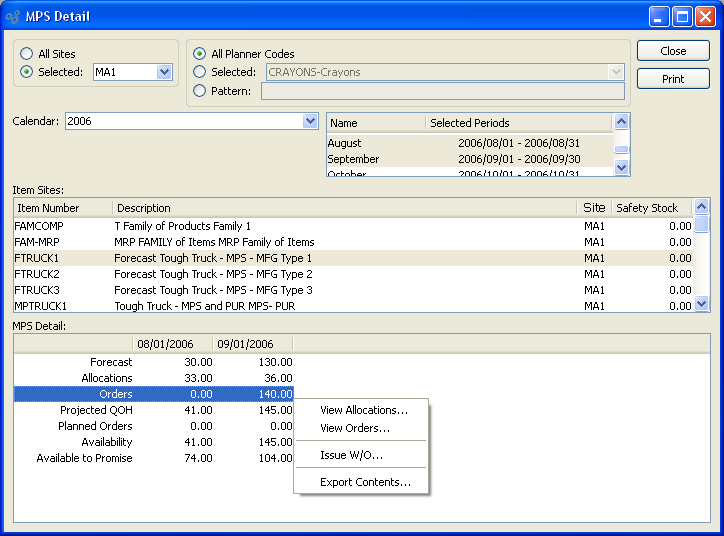
Task: Choose the Selected planner code radio option
Action: pos(200,72)
